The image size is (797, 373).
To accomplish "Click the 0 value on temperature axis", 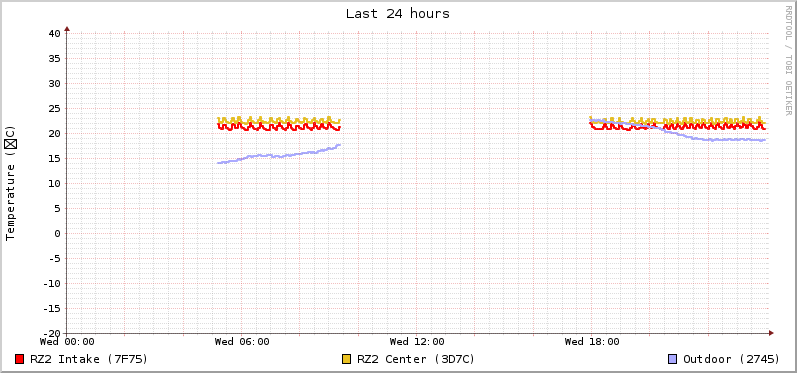I will pyautogui.click(x=58, y=233).
